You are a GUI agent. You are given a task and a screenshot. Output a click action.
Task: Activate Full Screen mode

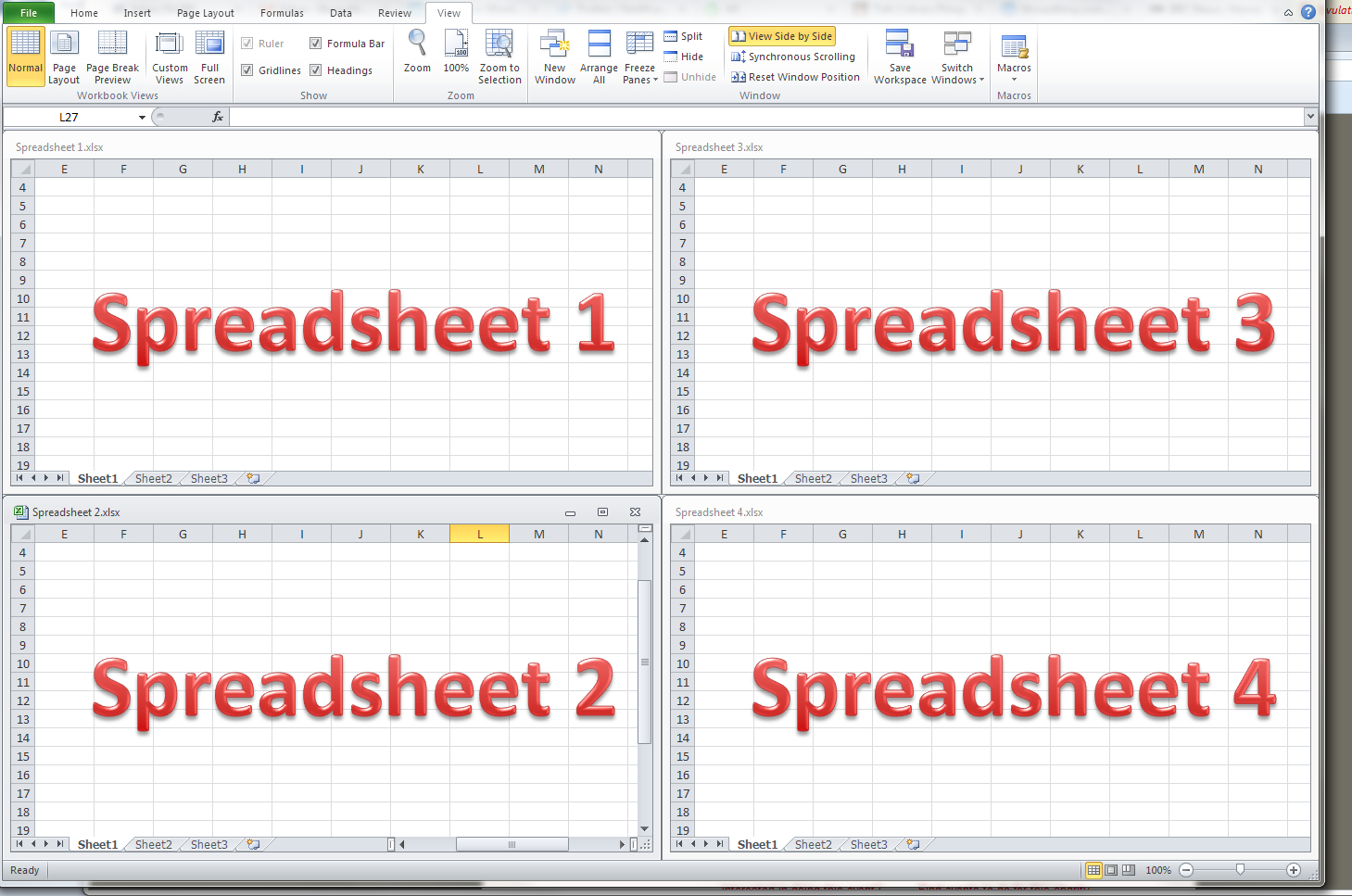click(x=209, y=57)
